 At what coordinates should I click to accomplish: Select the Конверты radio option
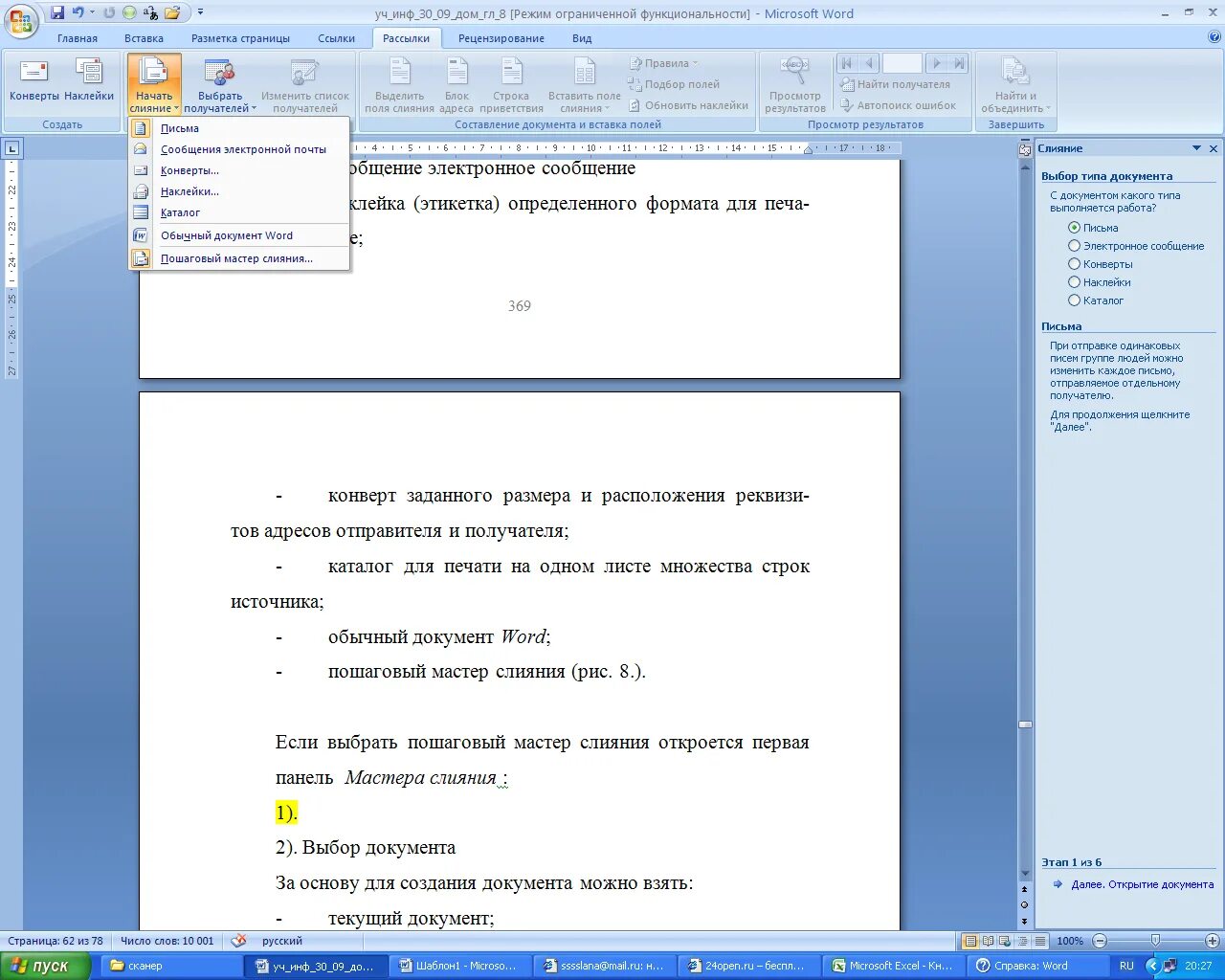pyautogui.click(x=1074, y=264)
